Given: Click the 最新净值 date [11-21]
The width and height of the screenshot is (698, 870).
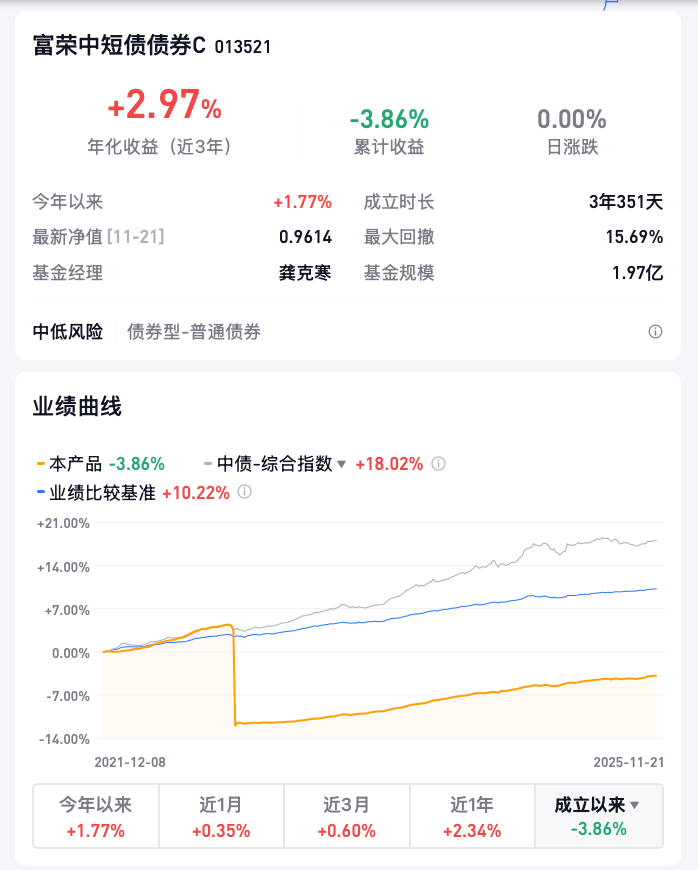Looking at the screenshot, I should pyautogui.click(x=136, y=237).
